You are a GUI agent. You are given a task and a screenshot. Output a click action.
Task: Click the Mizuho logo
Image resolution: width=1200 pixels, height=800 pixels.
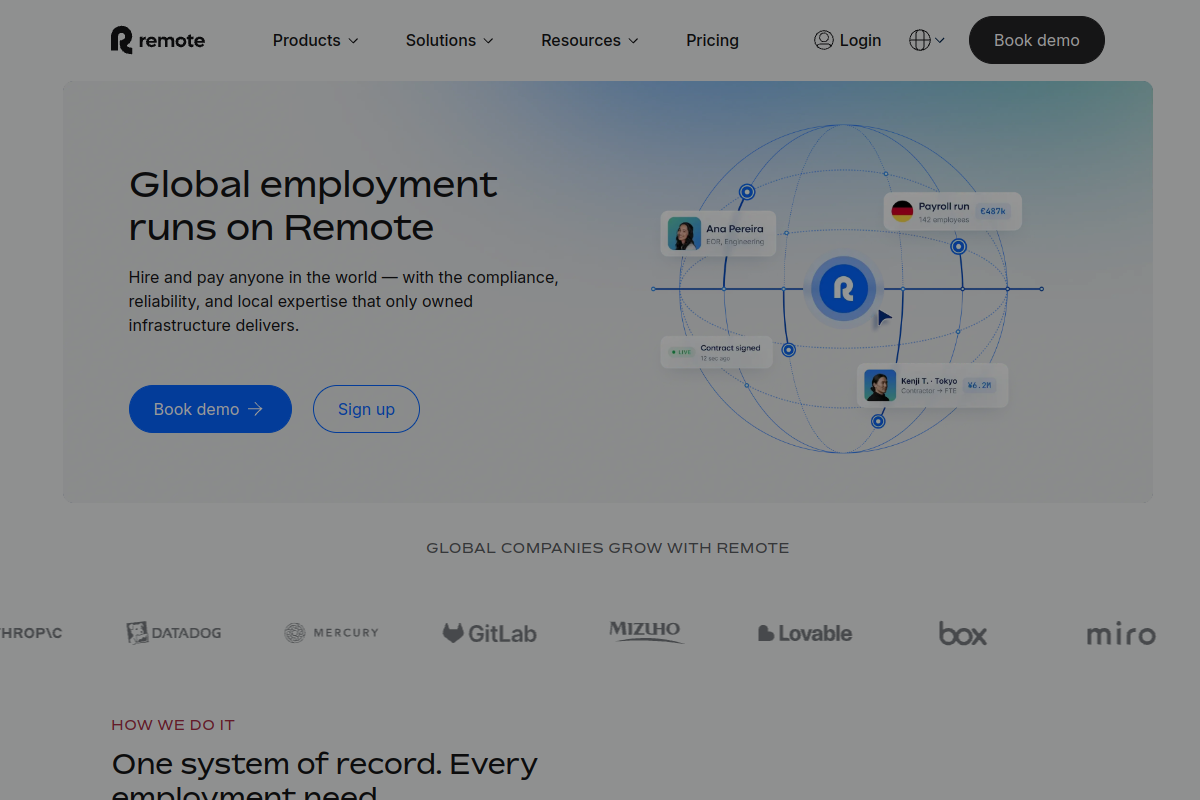tap(645, 631)
